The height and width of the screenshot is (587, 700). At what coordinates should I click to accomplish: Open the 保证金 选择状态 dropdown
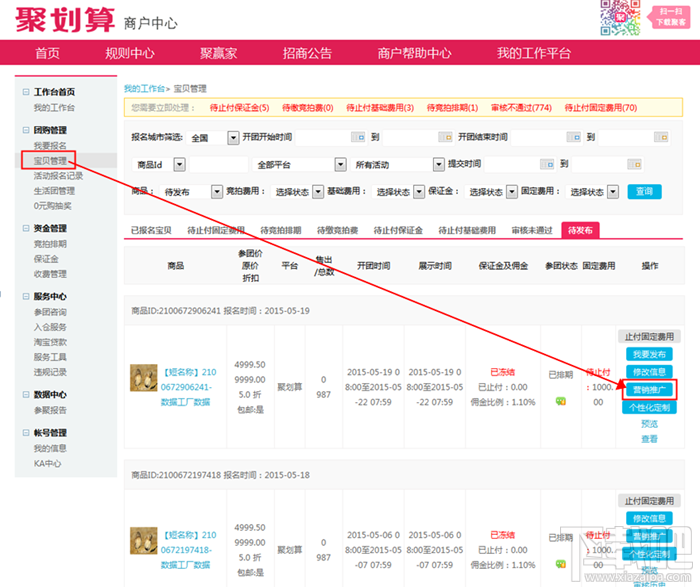[x=491, y=192]
